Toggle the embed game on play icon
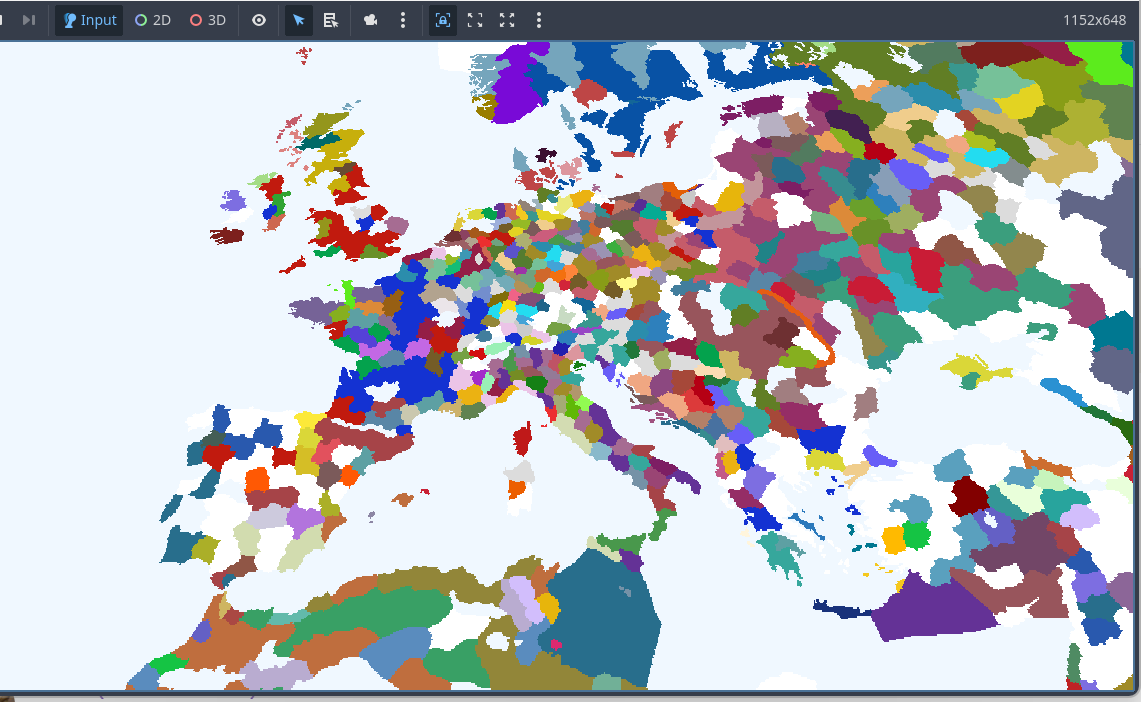The width and height of the screenshot is (1141, 702). click(443, 20)
